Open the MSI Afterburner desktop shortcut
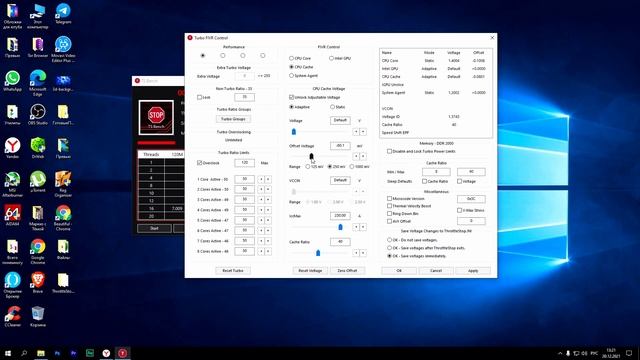The image size is (640, 360). tap(13, 184)
